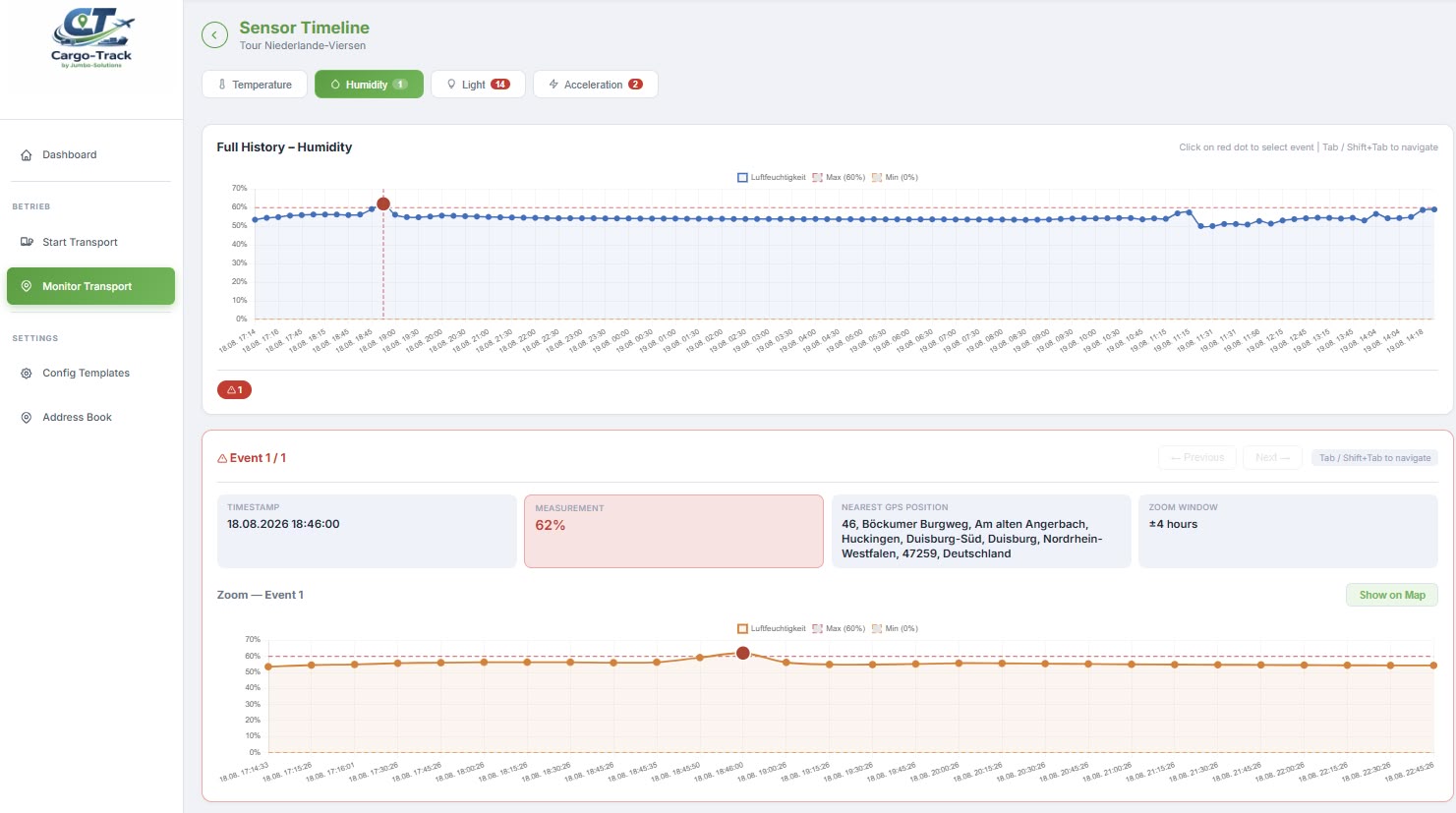
Task: Click the Monitor Transport pin icon
Action: [27, 286]
